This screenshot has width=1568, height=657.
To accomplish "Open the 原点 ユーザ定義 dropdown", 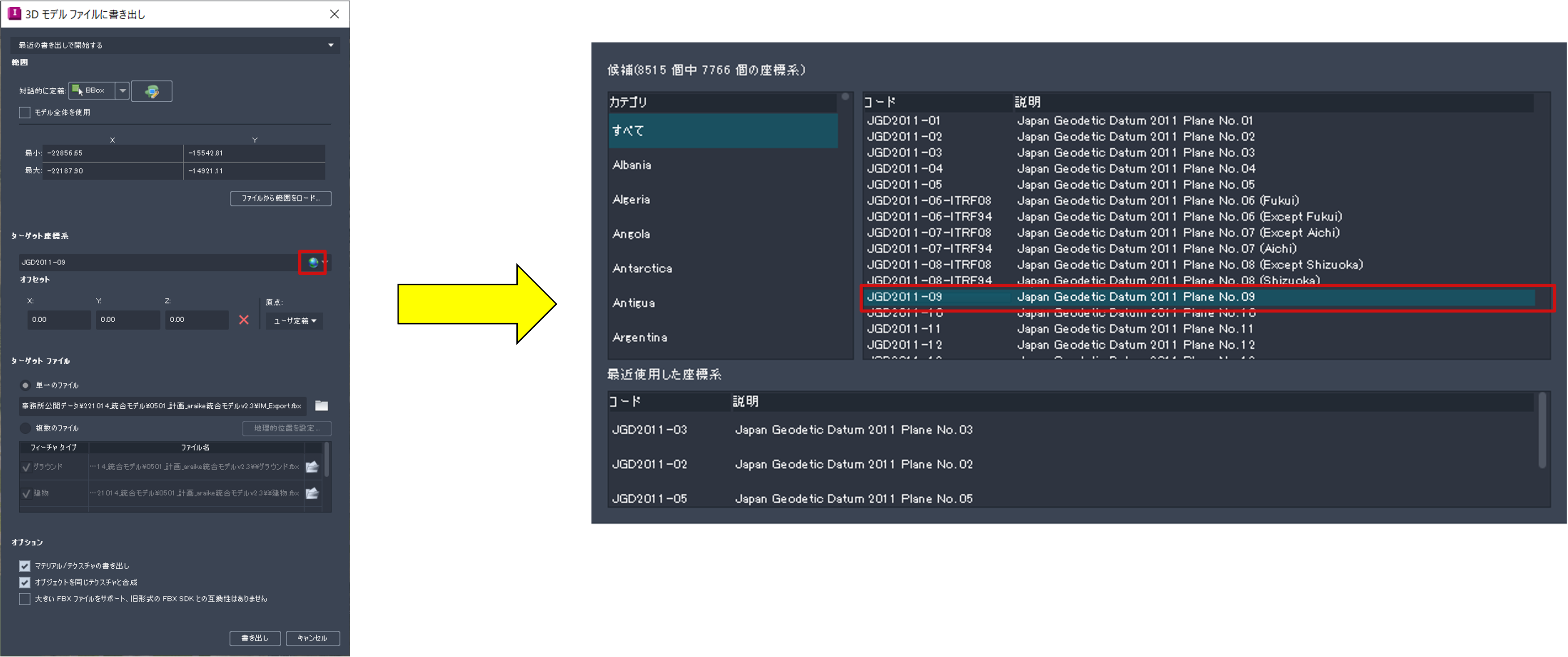I will coord(295,321).
